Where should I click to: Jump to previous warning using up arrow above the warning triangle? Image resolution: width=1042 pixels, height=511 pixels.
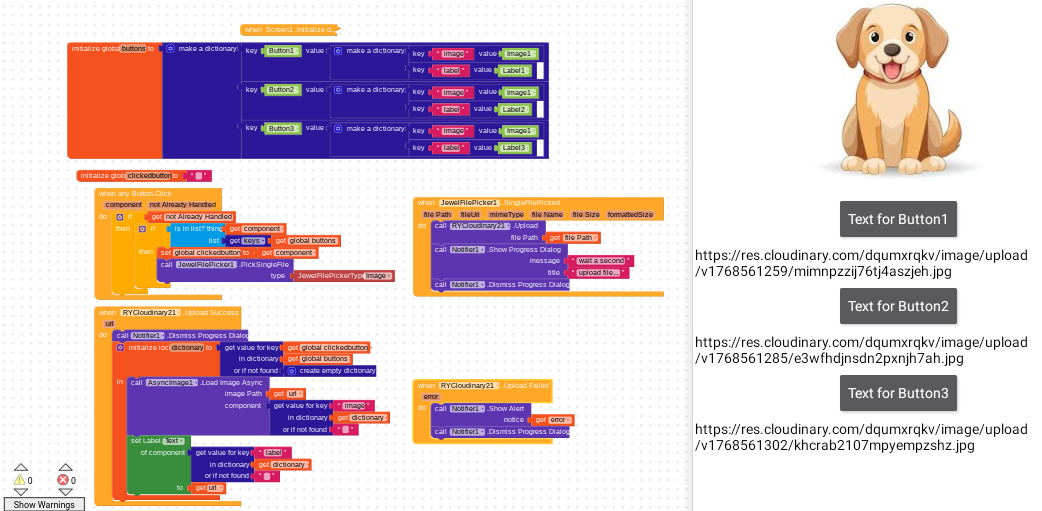[21, 467]
